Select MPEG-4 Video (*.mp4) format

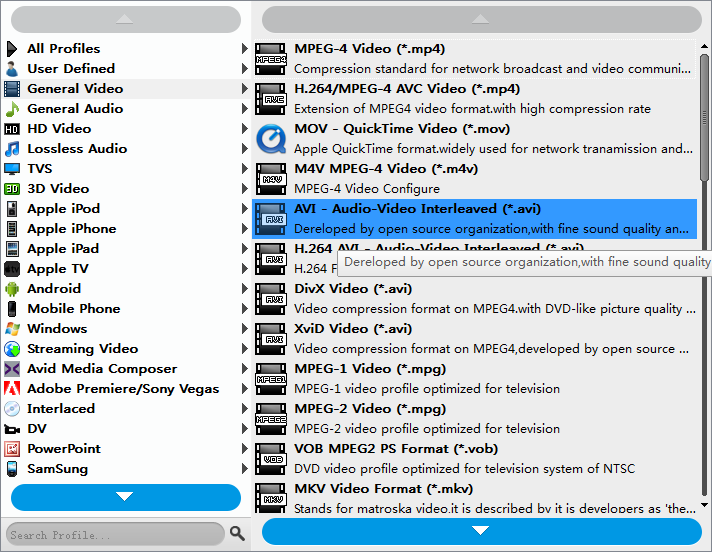coord(475,59)
